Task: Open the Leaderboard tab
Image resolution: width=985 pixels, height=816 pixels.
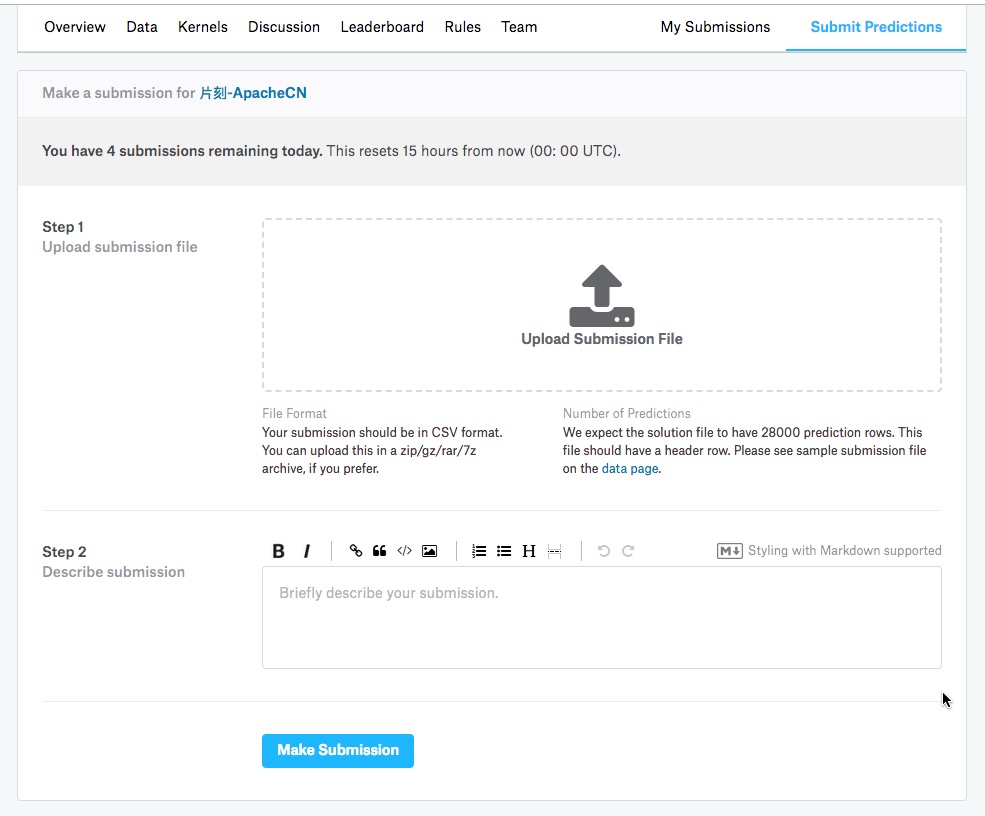Action: point(382,27)
